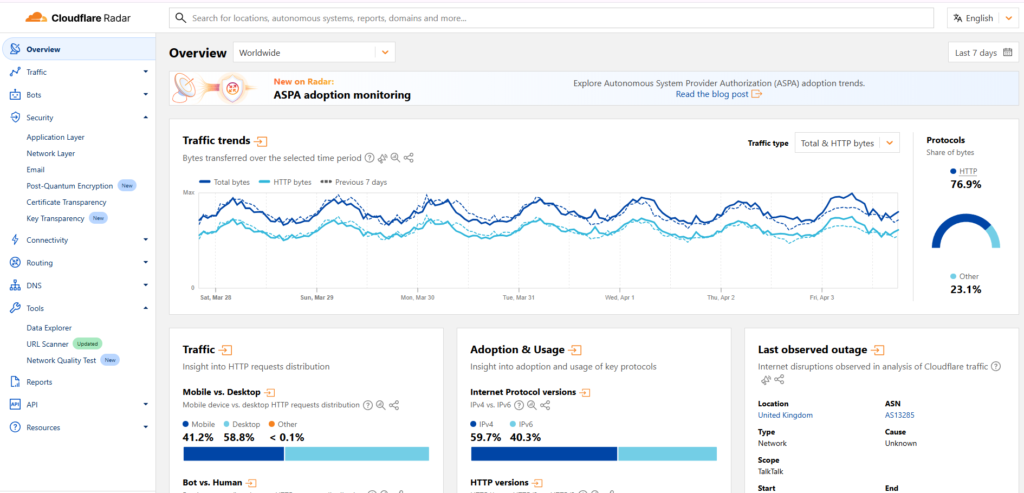This screenshot has height=493, width=1024.
Task: Click the DNS sidebar icon
Action: 15,285
